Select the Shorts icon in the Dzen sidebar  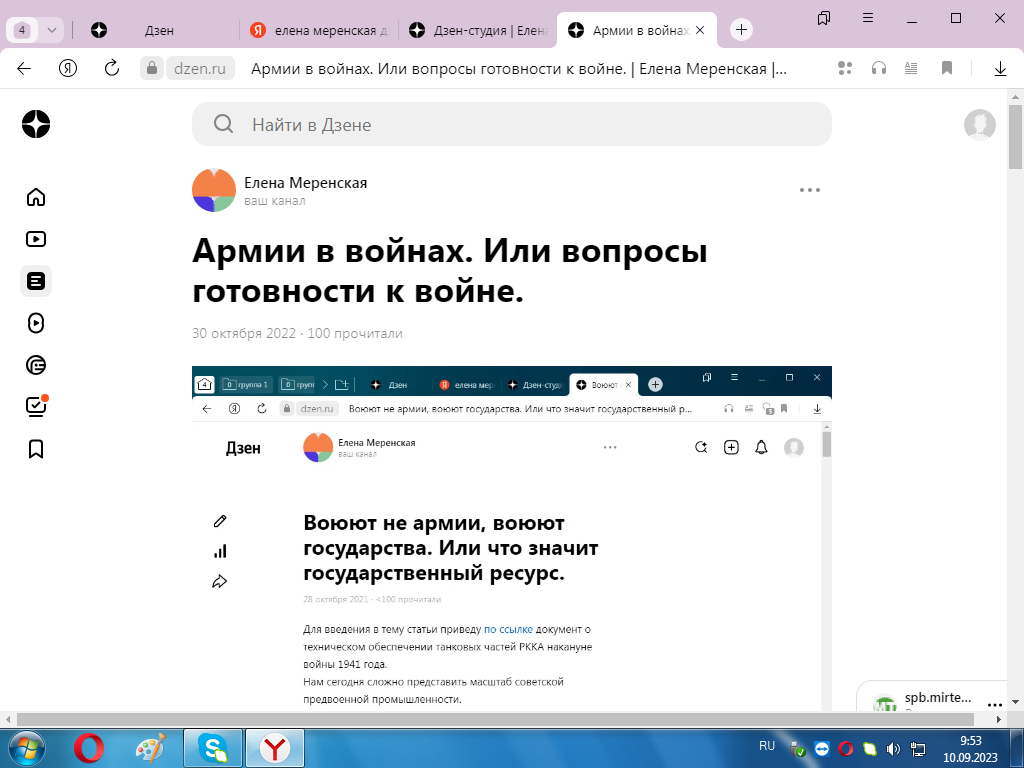click(36, 323)
